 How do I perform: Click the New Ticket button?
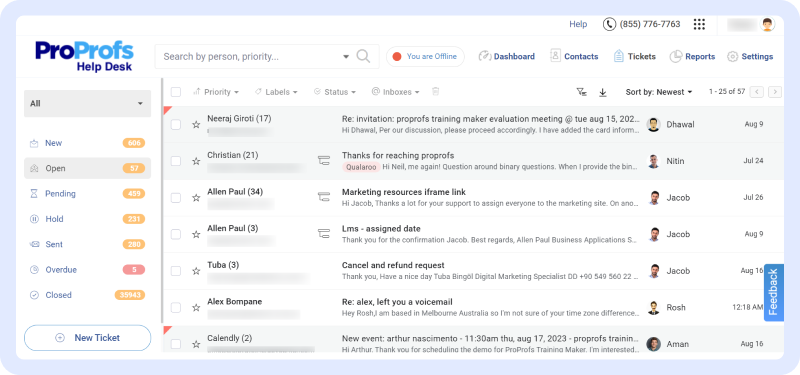[87, 338]
